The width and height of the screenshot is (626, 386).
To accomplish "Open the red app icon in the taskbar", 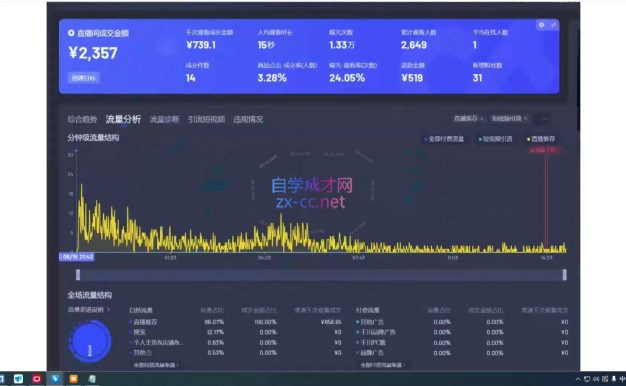I will click(37, 379).
